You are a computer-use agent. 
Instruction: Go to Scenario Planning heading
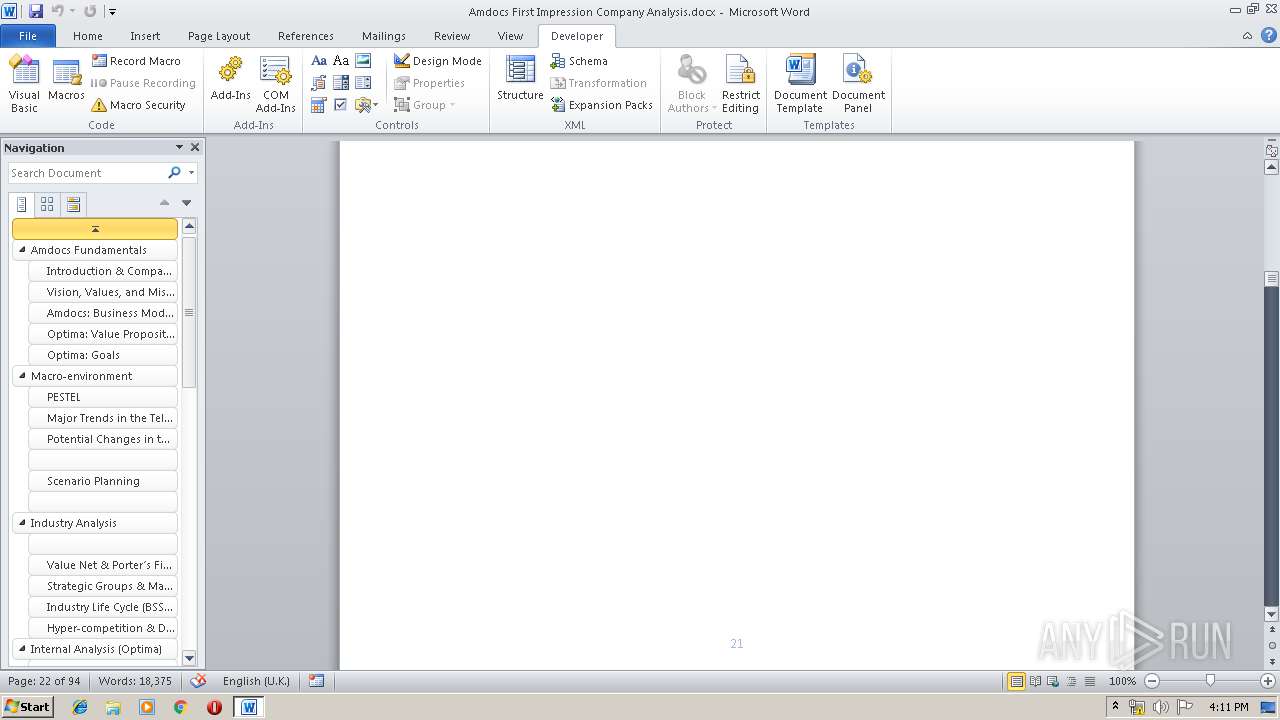103,481
